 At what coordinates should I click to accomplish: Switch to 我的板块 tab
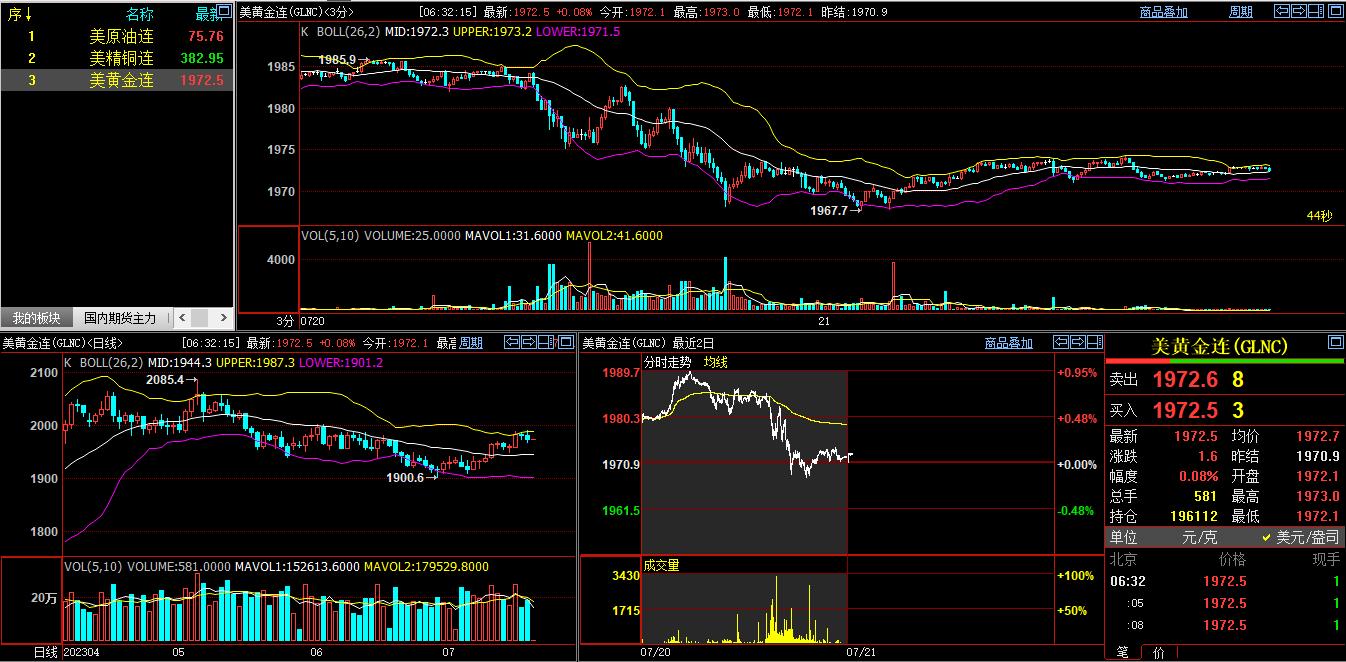point(36,318)
